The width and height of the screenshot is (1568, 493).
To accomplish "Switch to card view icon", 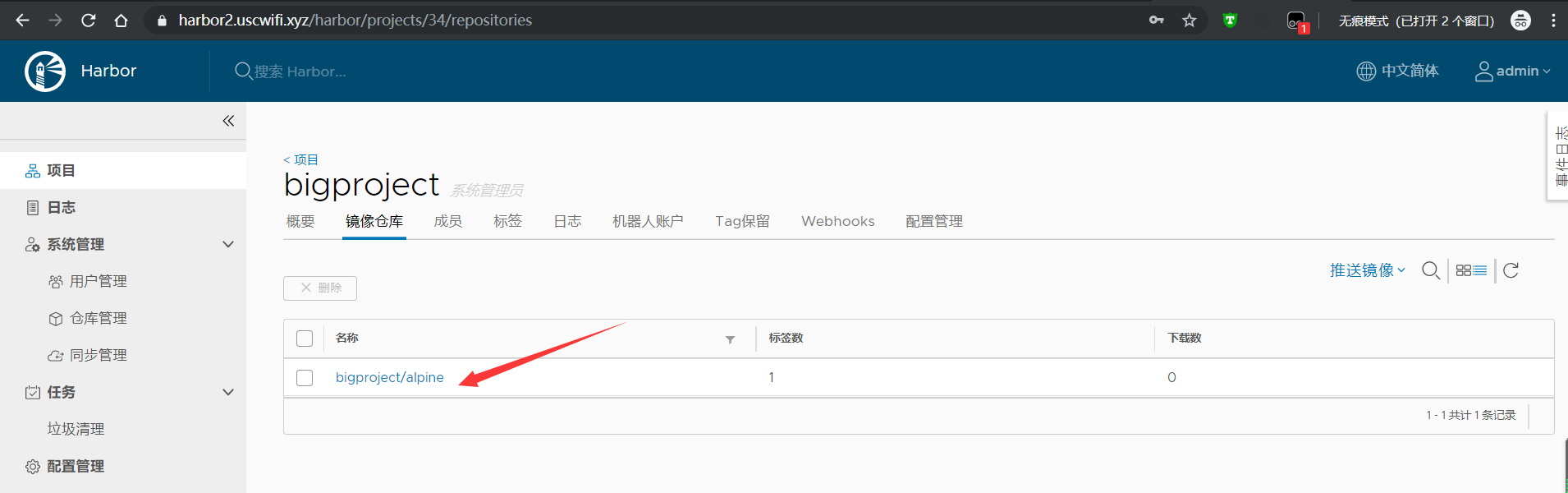I will point(1463,270).
